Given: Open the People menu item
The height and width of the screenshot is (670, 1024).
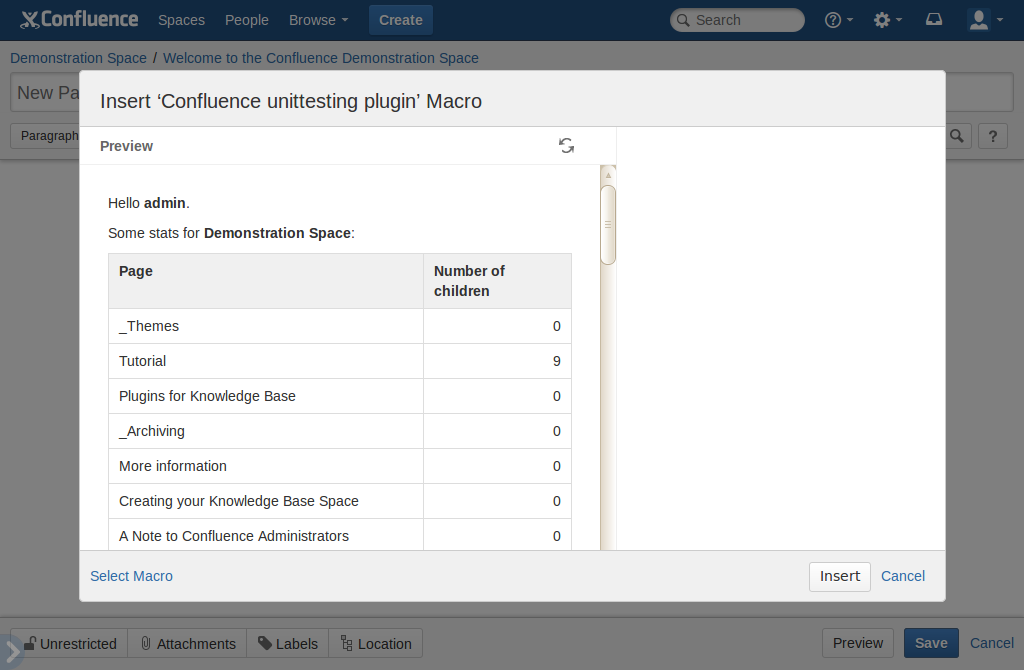Looking at the screenshot, I should pos(246,20).
